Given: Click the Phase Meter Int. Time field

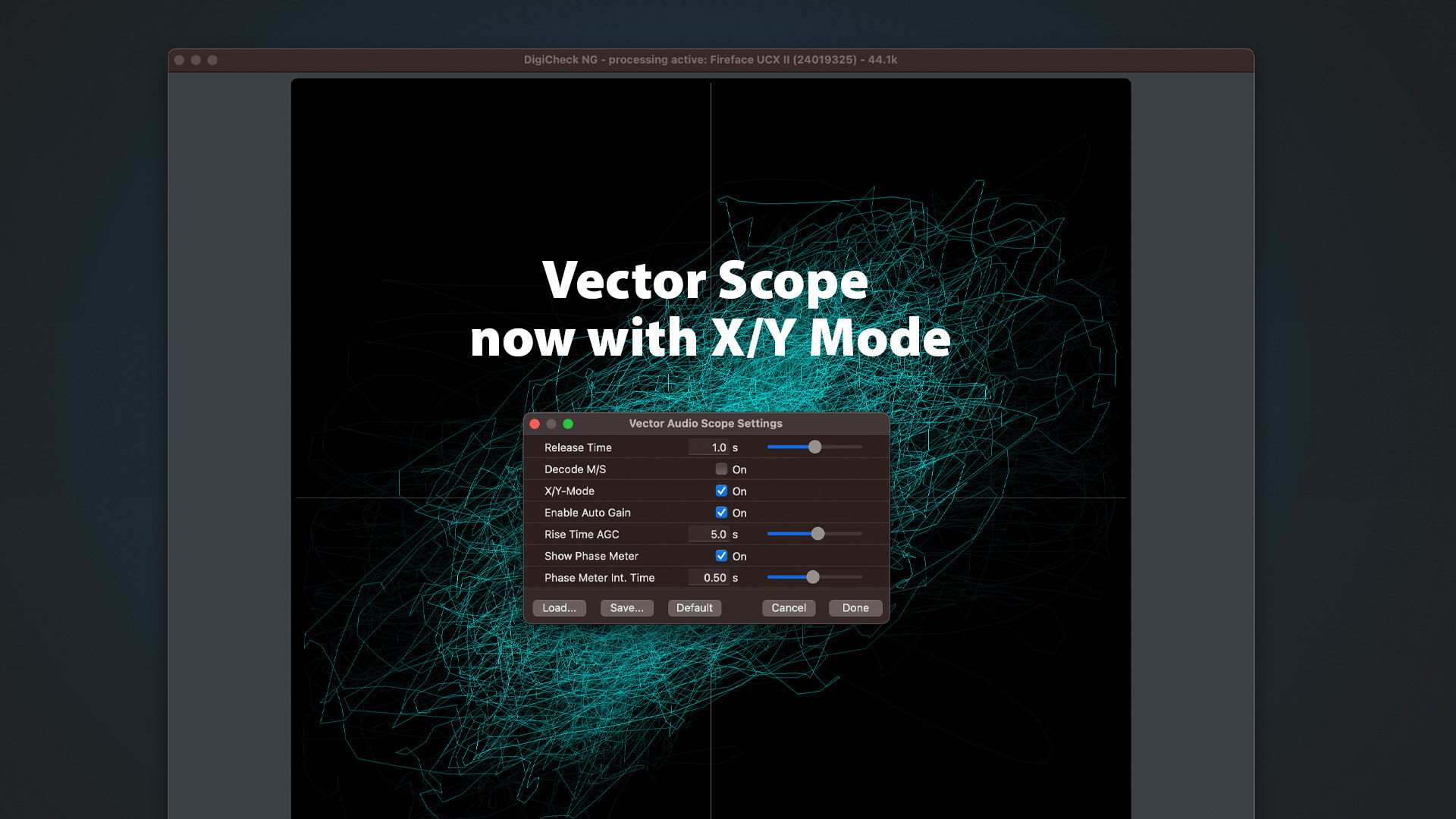Looking at the screenshot, I should click(708, 577).
